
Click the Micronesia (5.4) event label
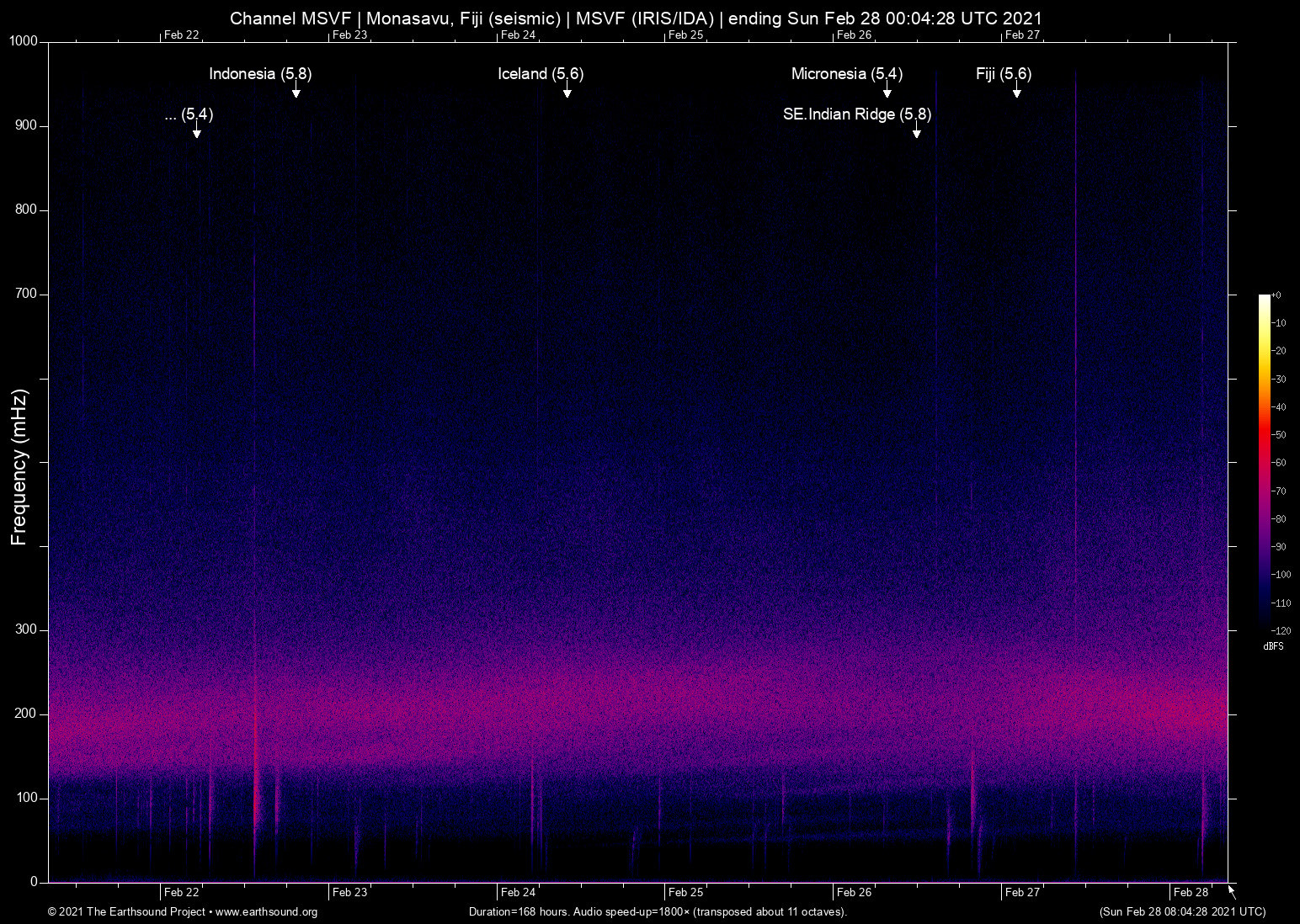point(846,74)
